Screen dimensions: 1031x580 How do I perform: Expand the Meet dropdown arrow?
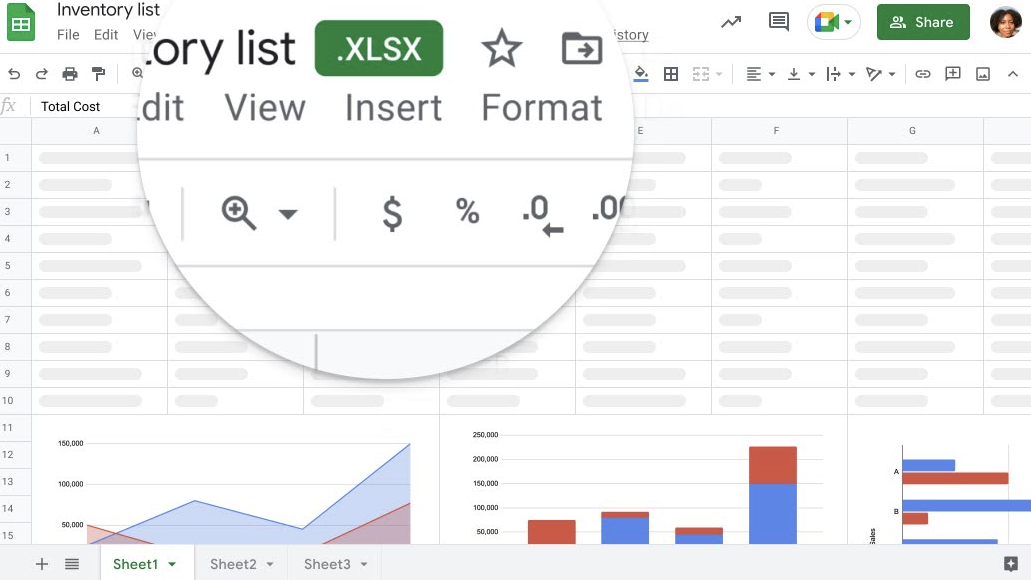click(848, 22)
